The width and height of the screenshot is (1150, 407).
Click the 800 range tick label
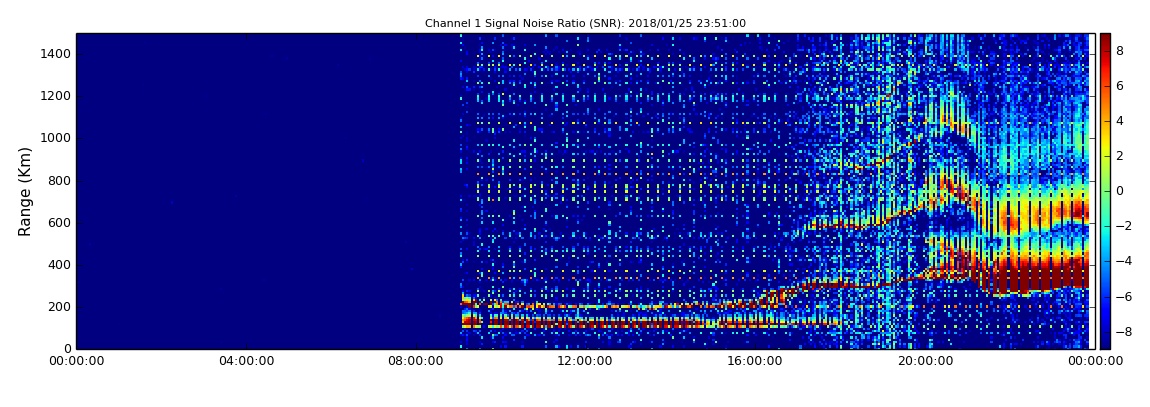click(60, 180)
